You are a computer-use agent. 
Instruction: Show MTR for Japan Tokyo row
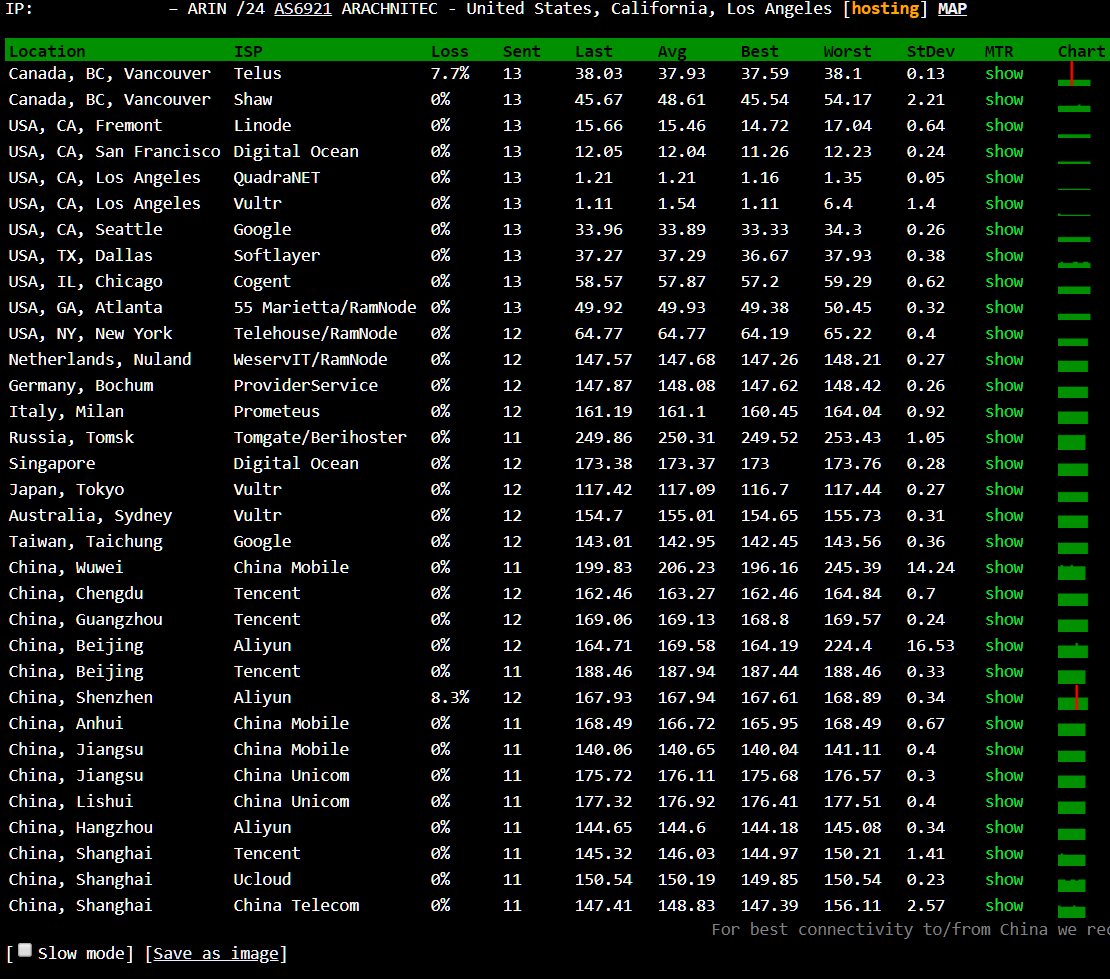[1004, 490]
